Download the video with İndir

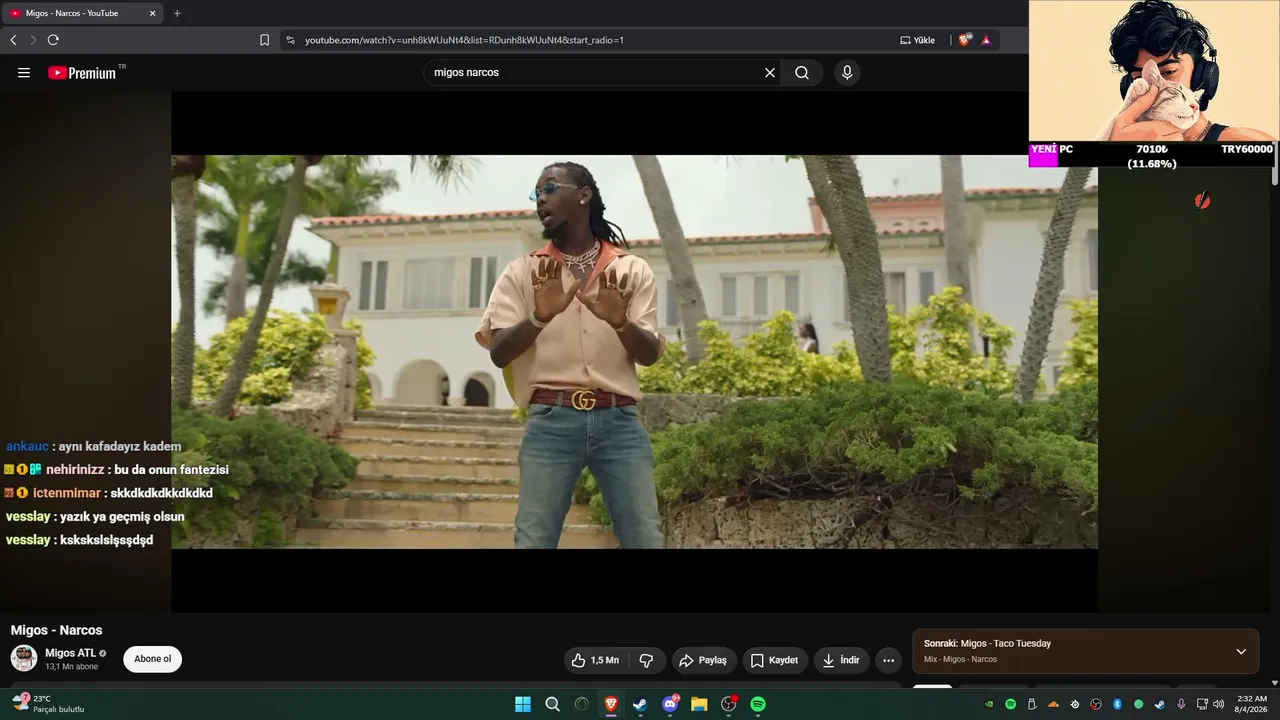tap(841, 660)
